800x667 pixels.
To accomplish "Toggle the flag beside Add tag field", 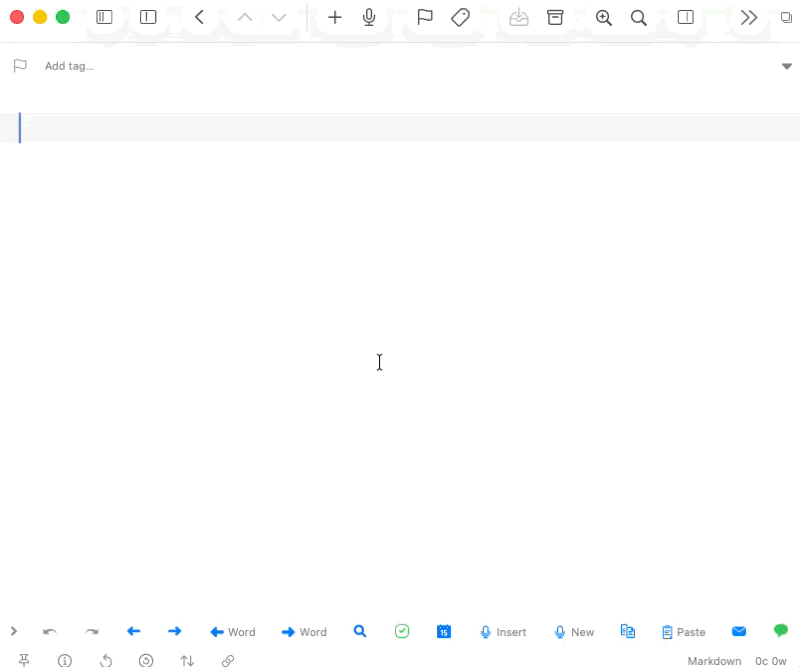I will [20, 66].
